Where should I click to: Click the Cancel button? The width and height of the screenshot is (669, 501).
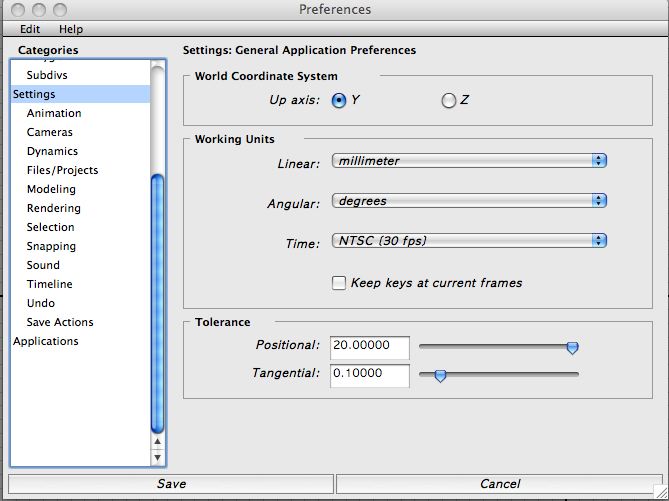click(x=500, y=484)
